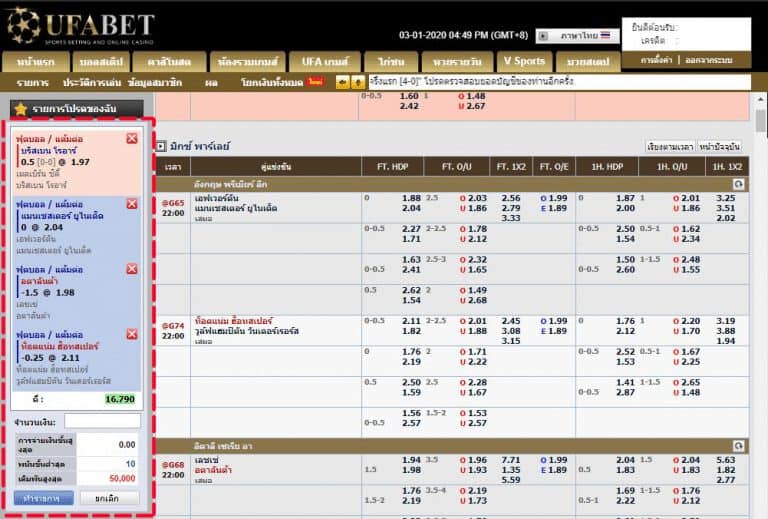768x519 pixels.
Task: Open the V Sports tab
Action: point(524,61)
